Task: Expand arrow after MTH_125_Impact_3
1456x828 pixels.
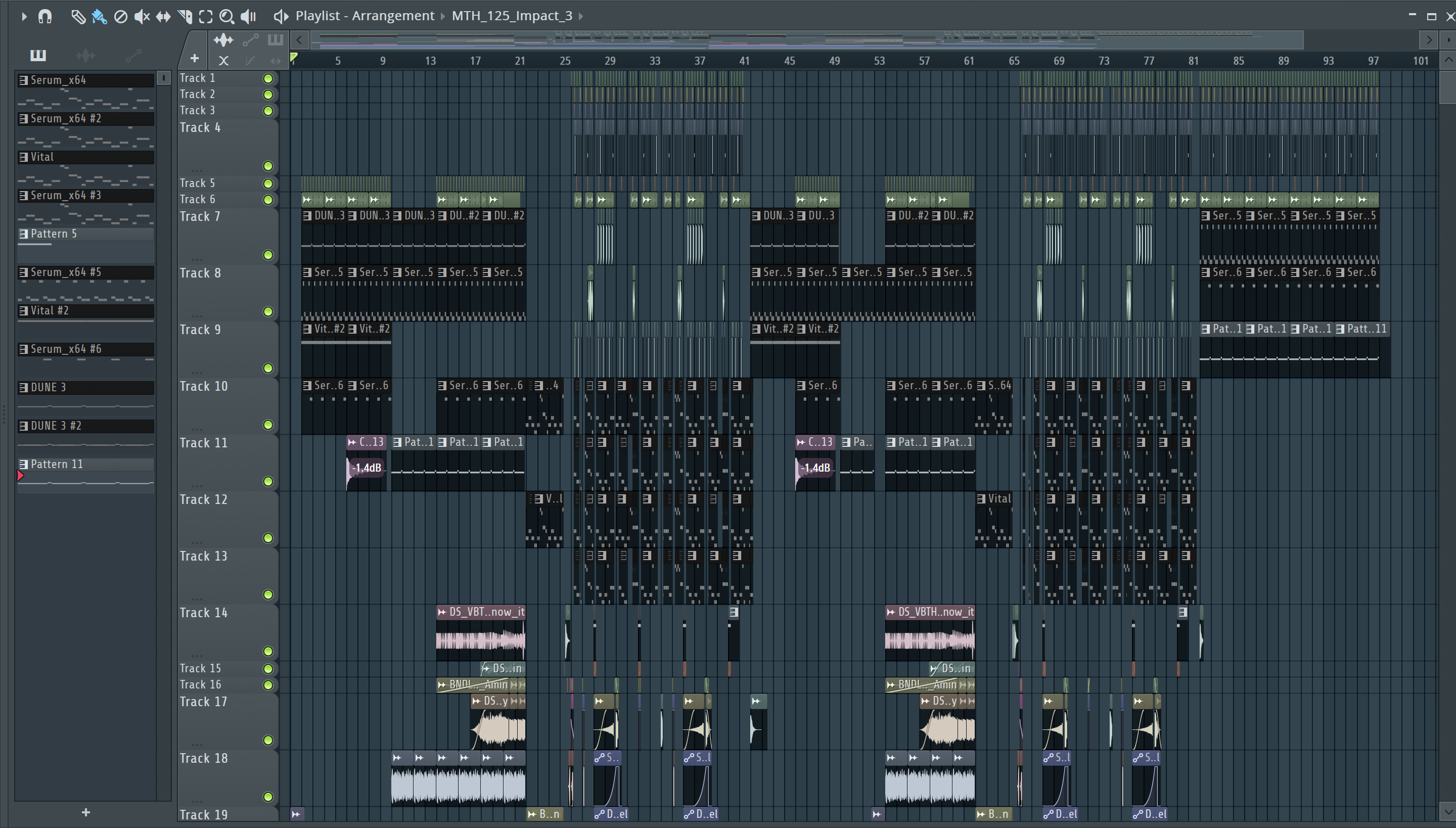Action: [581, 16]
